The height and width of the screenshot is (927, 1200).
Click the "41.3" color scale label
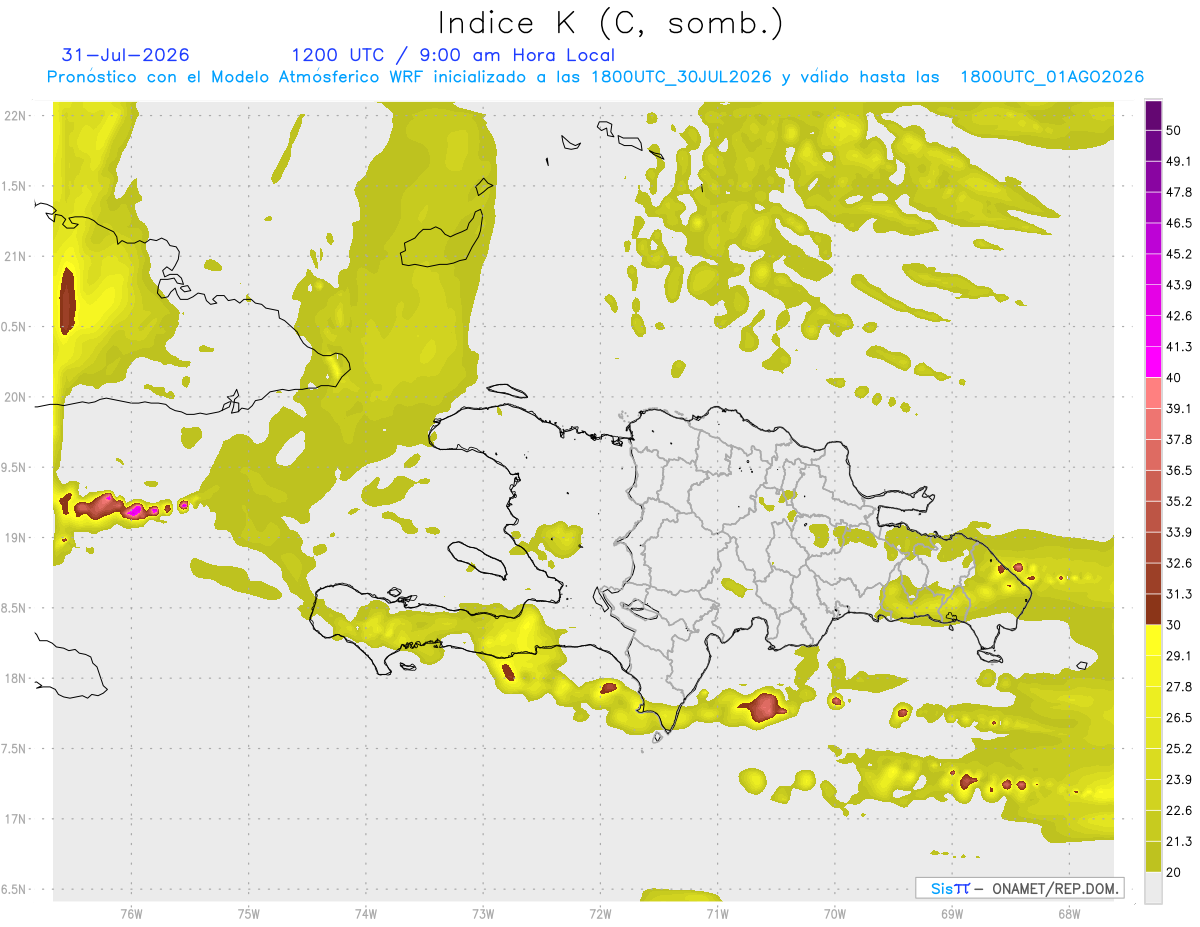(x=1179, y=347)
